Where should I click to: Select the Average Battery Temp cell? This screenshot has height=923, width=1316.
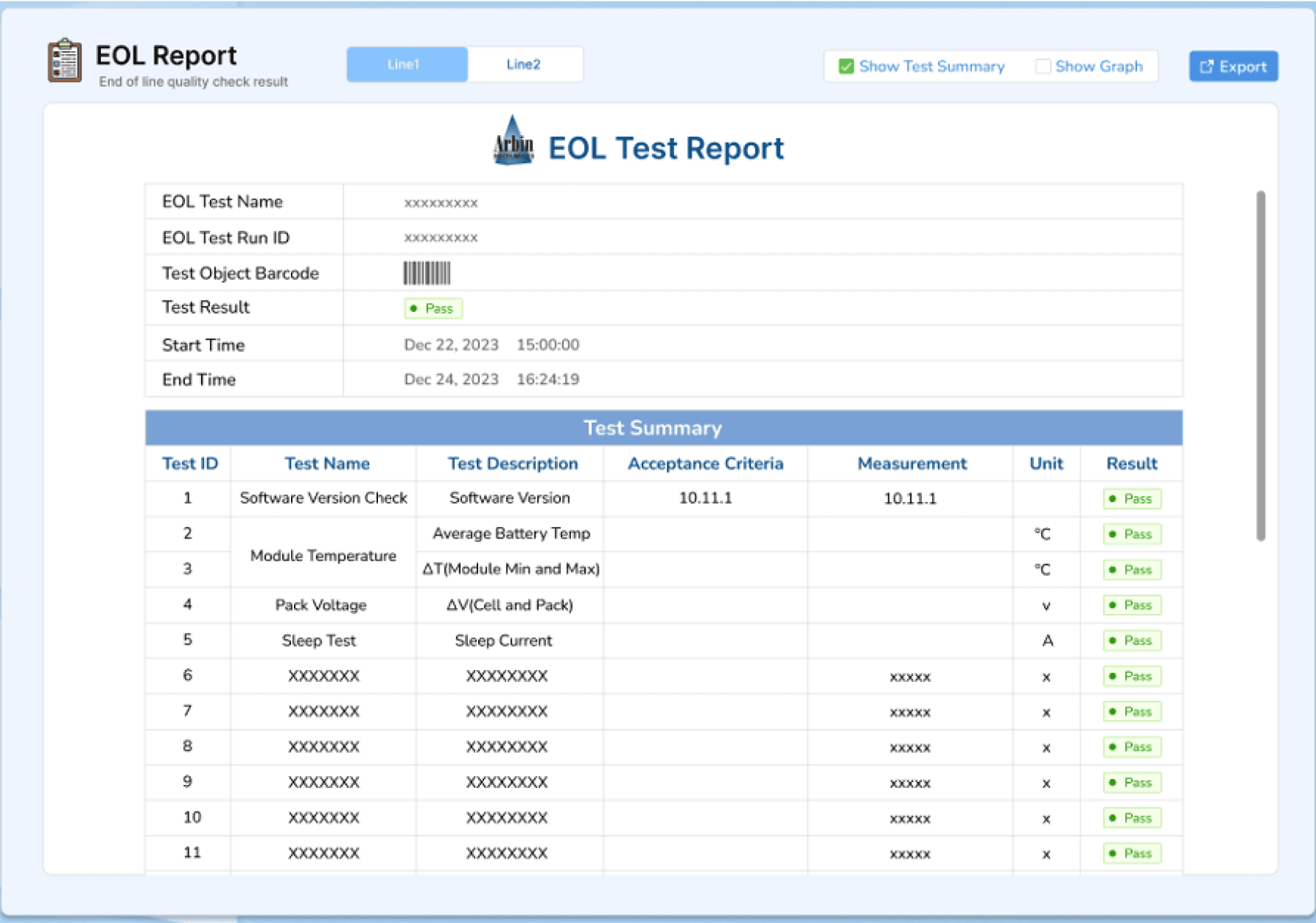point(511,533)
